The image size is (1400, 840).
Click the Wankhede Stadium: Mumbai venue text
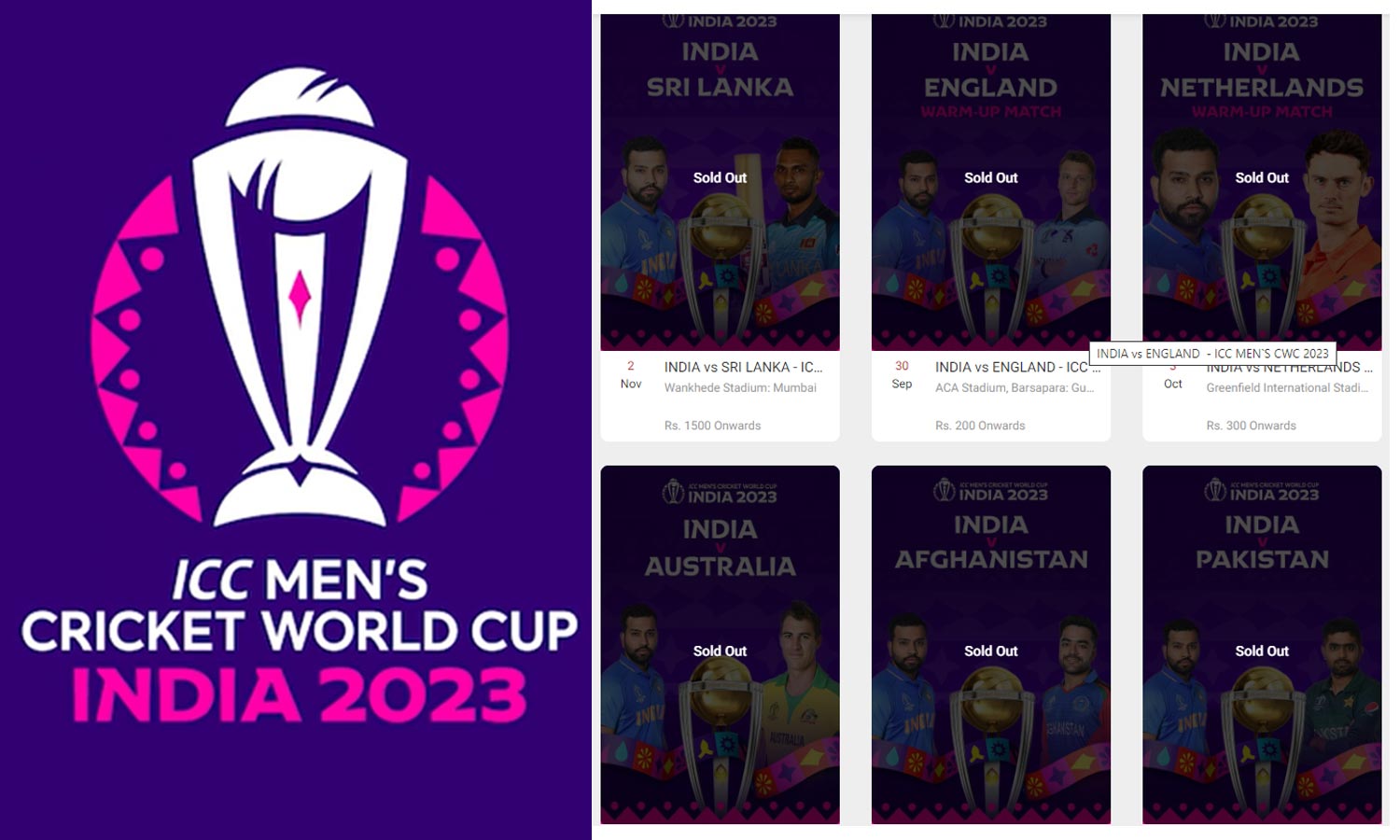coord(740,387)
